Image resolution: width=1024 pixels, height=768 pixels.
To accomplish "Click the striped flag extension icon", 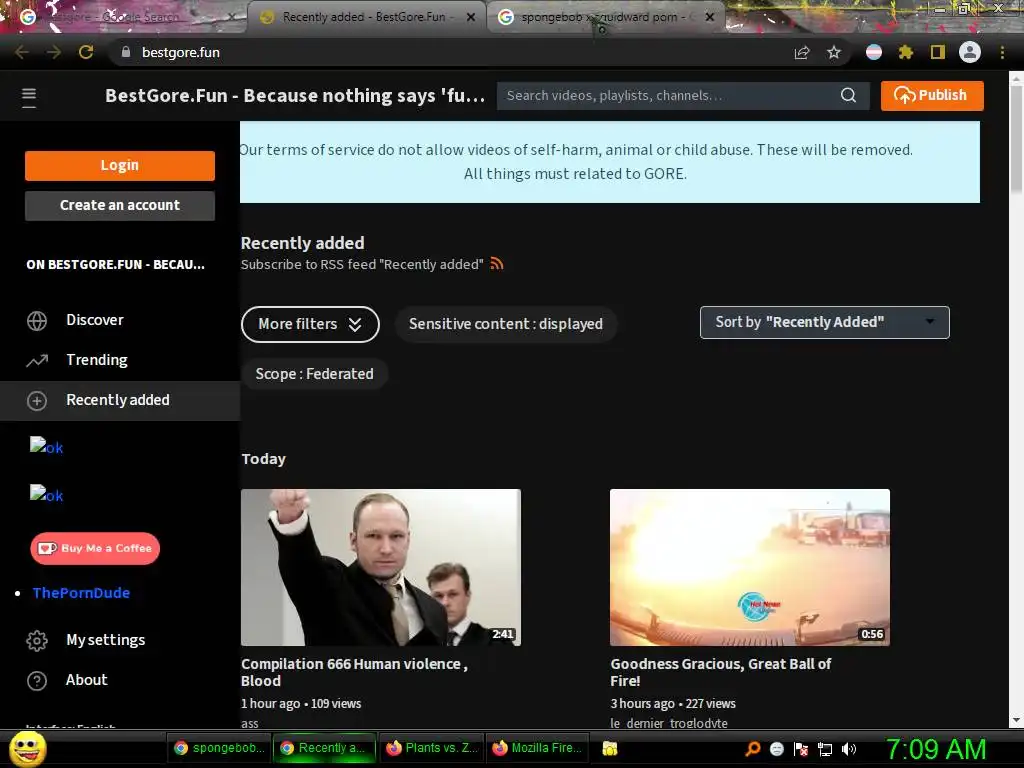I will point(874,52).
